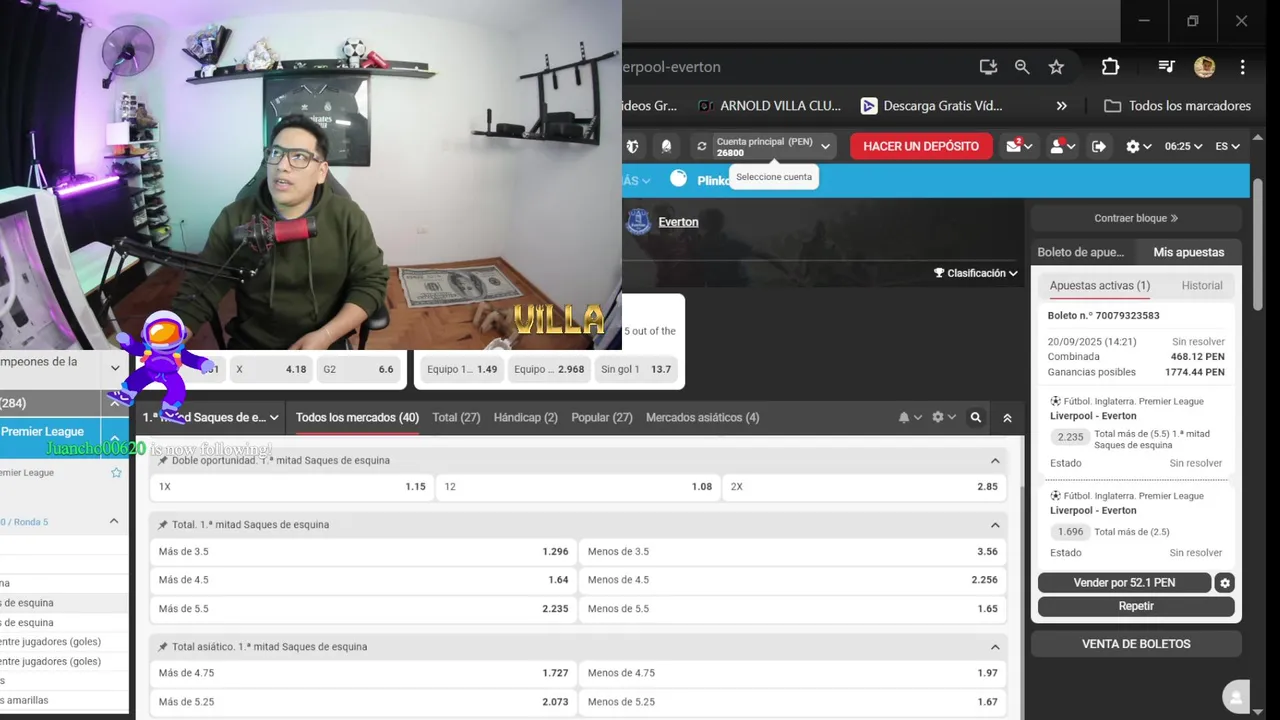The height and width of the screenshot is (720, 1280).
Task: Select Más de 4.75 odds 1.727
Action: point(363,674)
